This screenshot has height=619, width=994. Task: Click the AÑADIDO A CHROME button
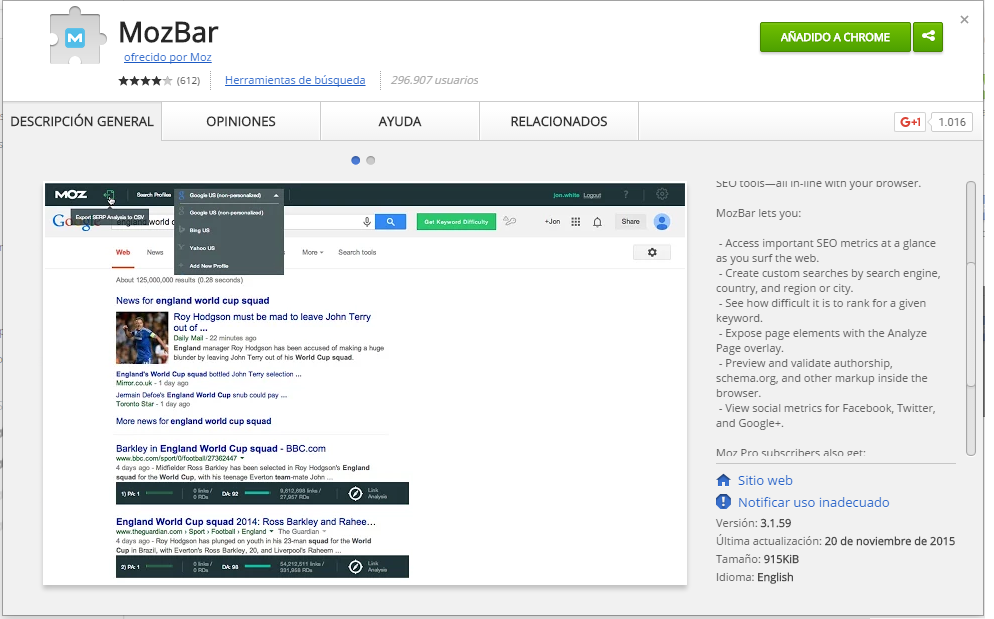pos(835,37)
